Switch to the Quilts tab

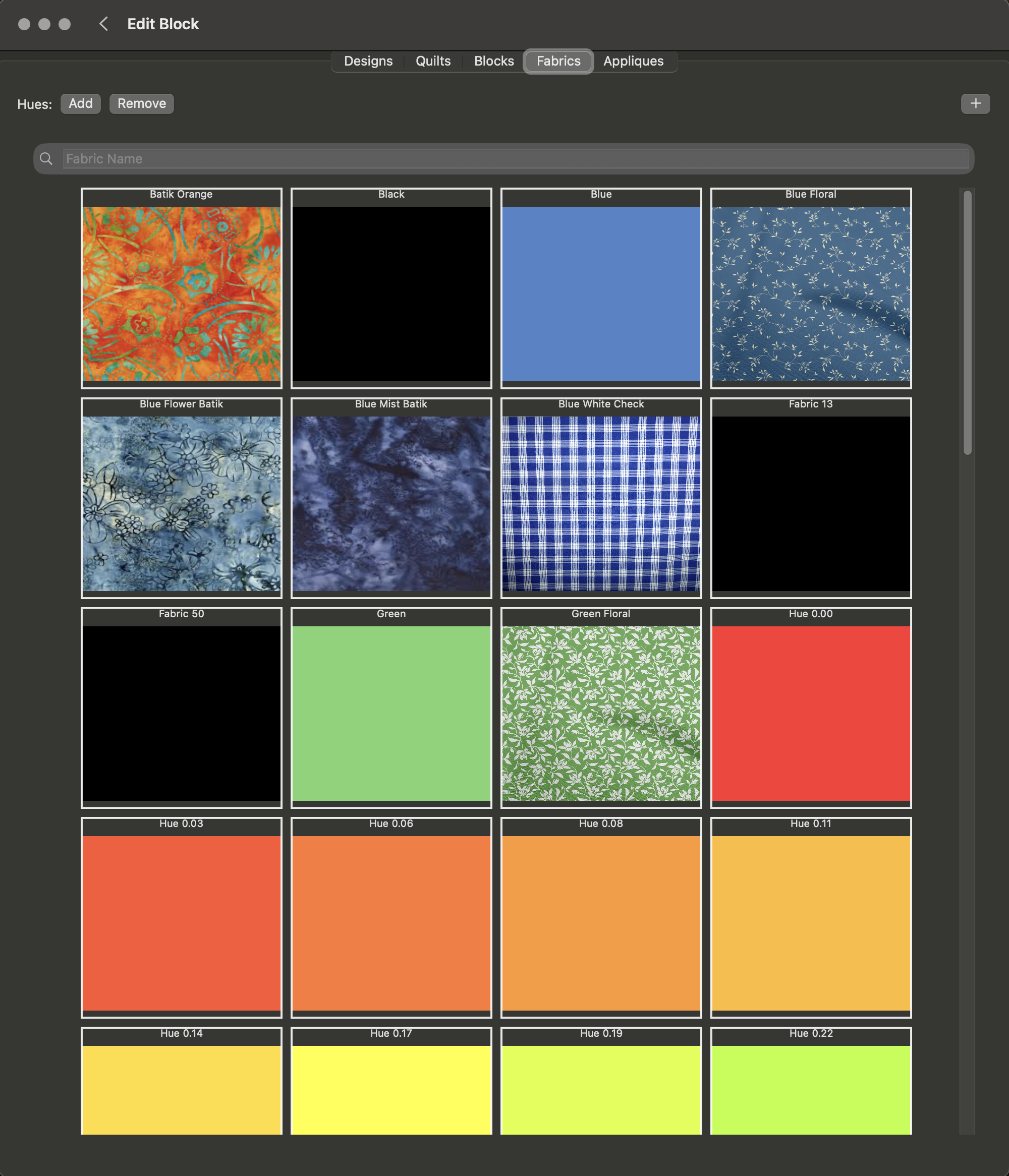coord(433,61)
